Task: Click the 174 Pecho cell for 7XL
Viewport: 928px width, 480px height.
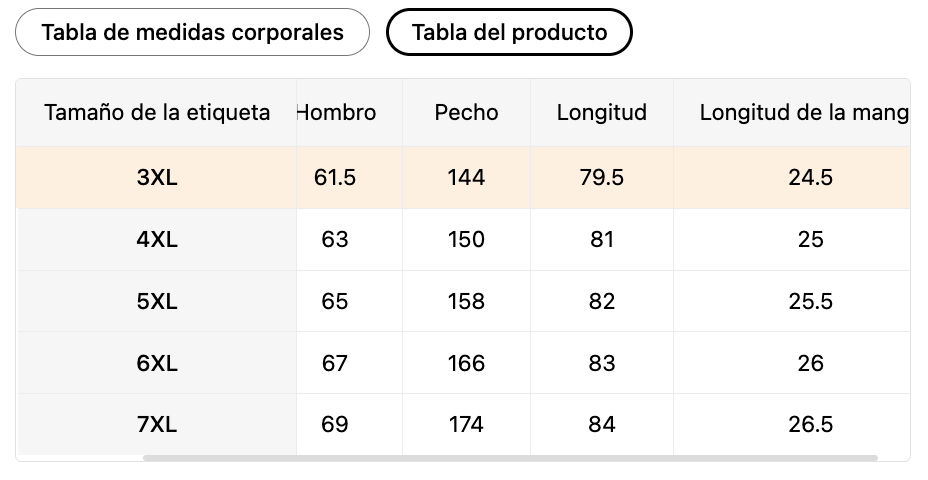Action: click(x=466, y=424)
